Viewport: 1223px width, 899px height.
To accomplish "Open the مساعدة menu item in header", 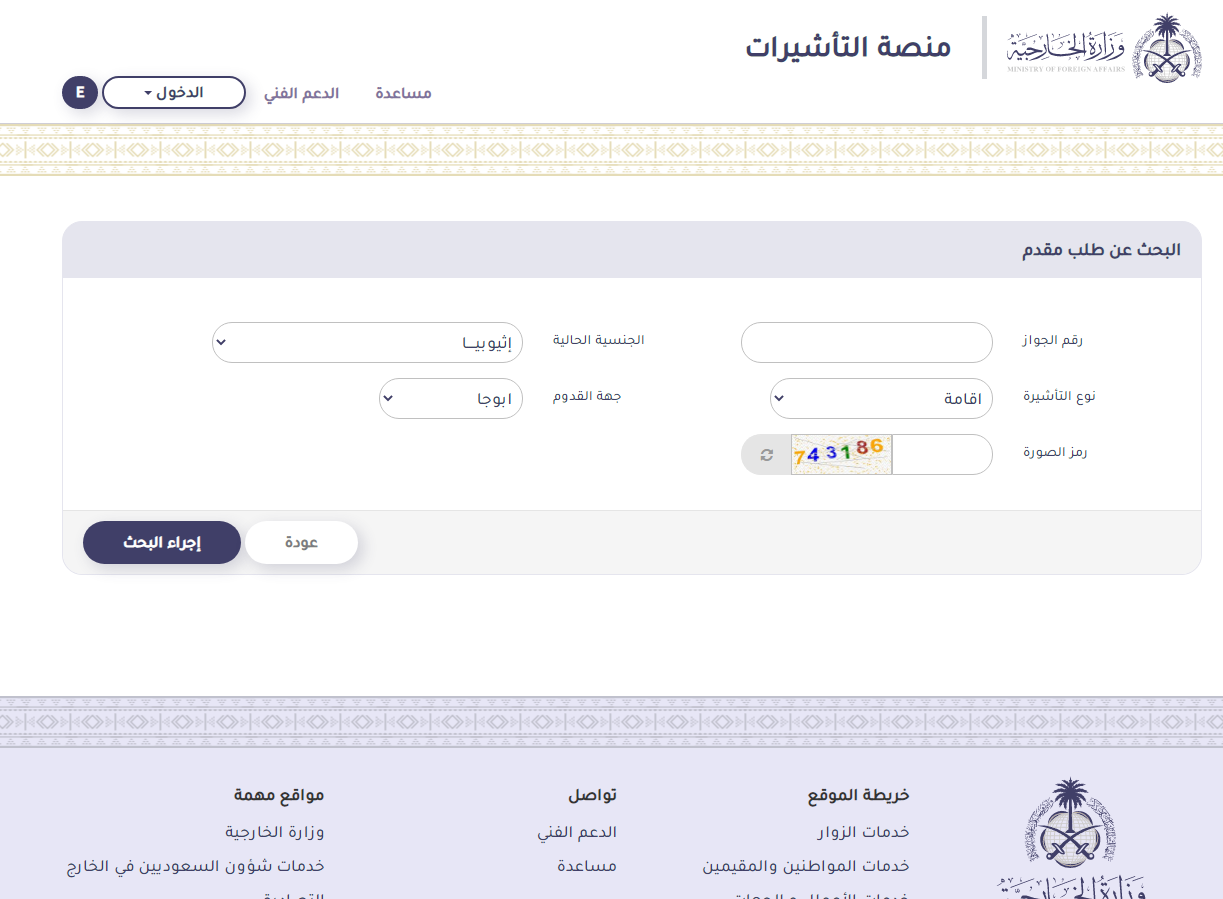I will coord(403,93).
